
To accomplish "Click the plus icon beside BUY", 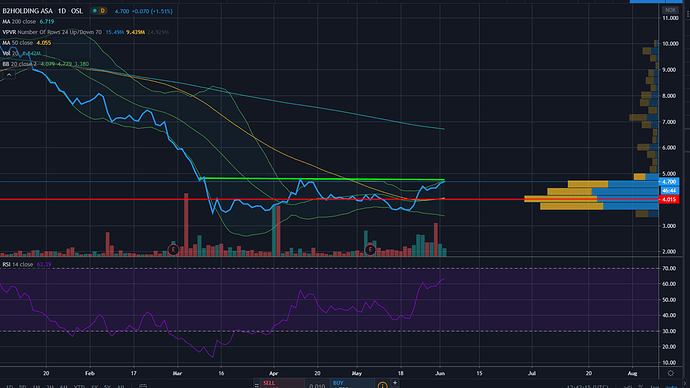I will click(x=395, y=383).
